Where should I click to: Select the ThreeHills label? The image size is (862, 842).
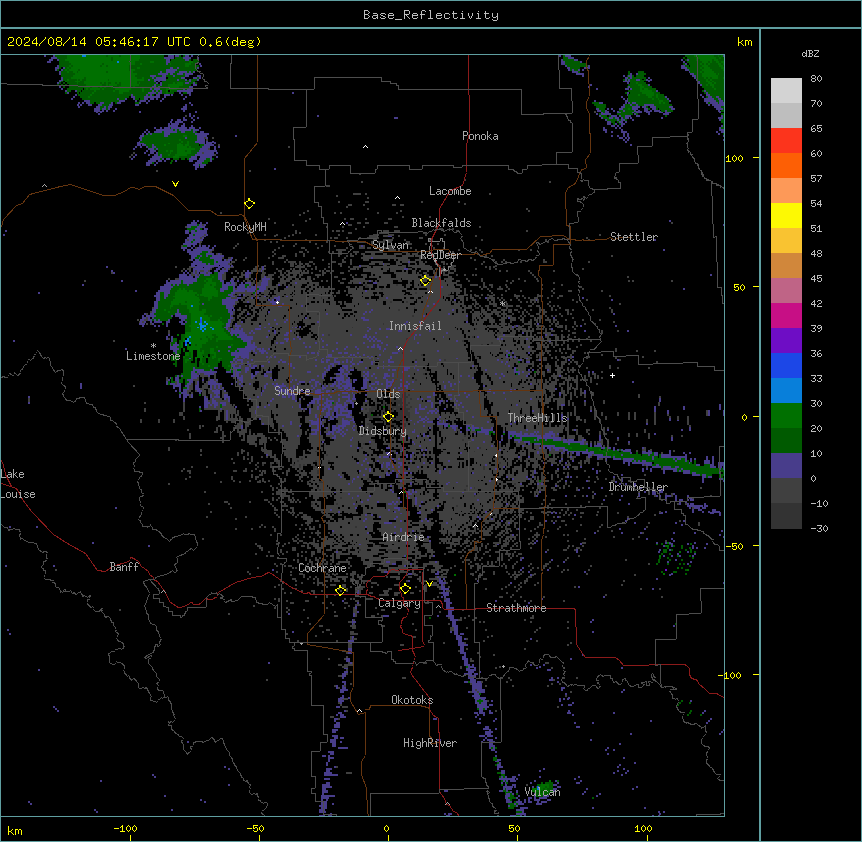pyautogui.click(x=537, y=418)
